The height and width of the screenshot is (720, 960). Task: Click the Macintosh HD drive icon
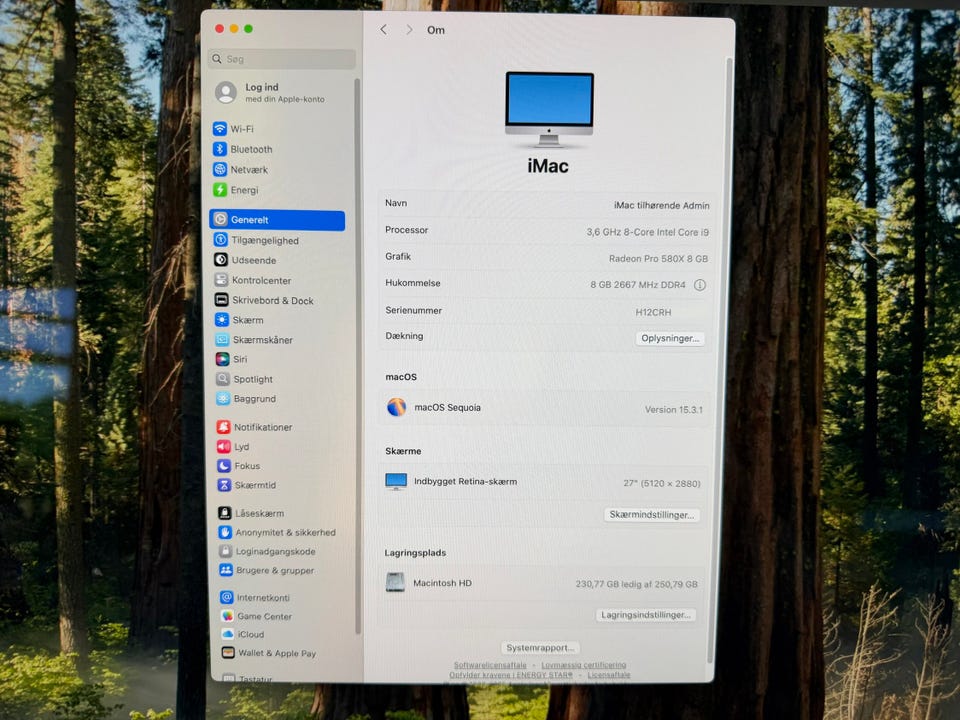[x=395, y=582]
